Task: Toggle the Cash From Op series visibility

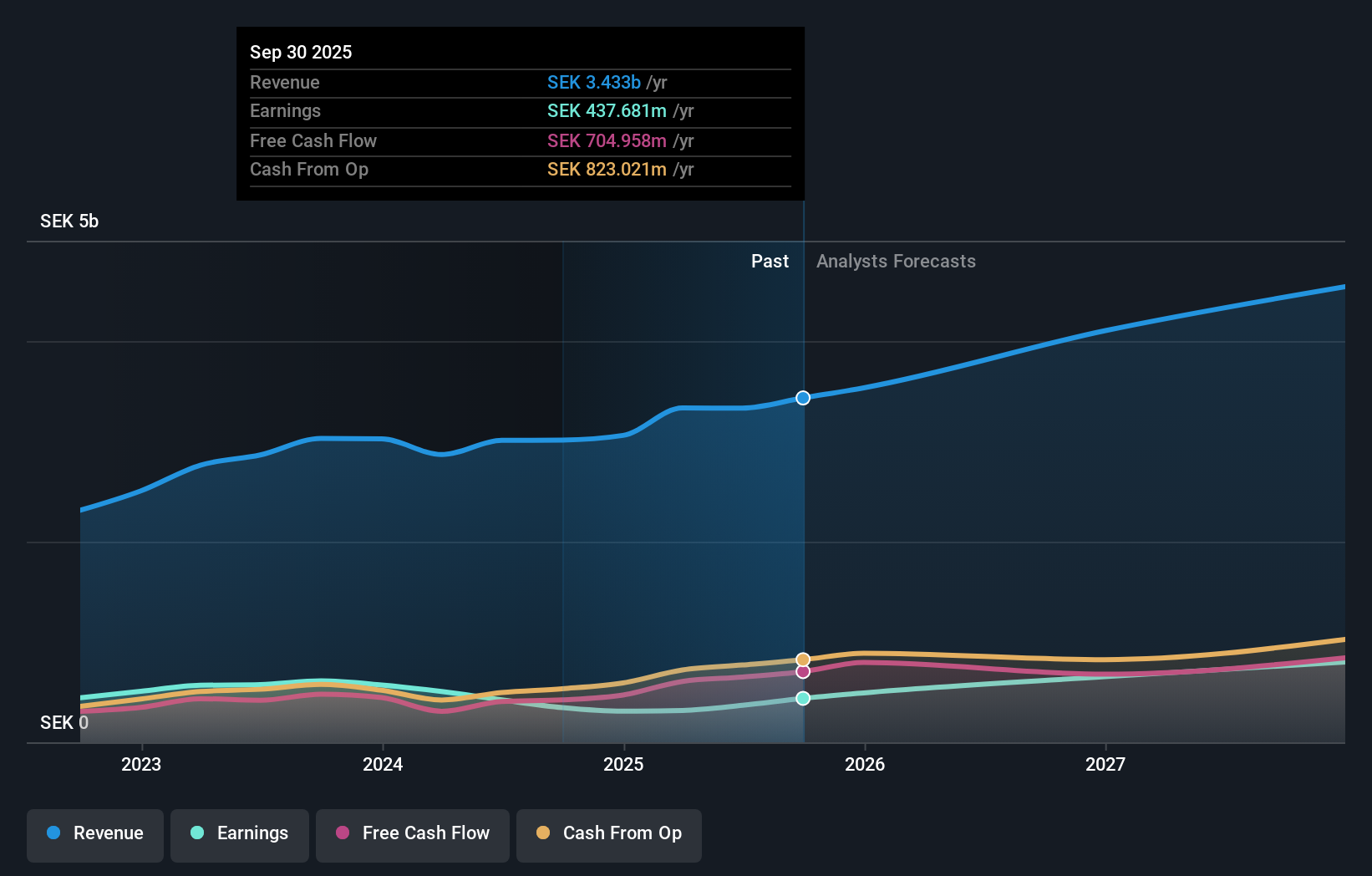Action: tap(608, 833)
